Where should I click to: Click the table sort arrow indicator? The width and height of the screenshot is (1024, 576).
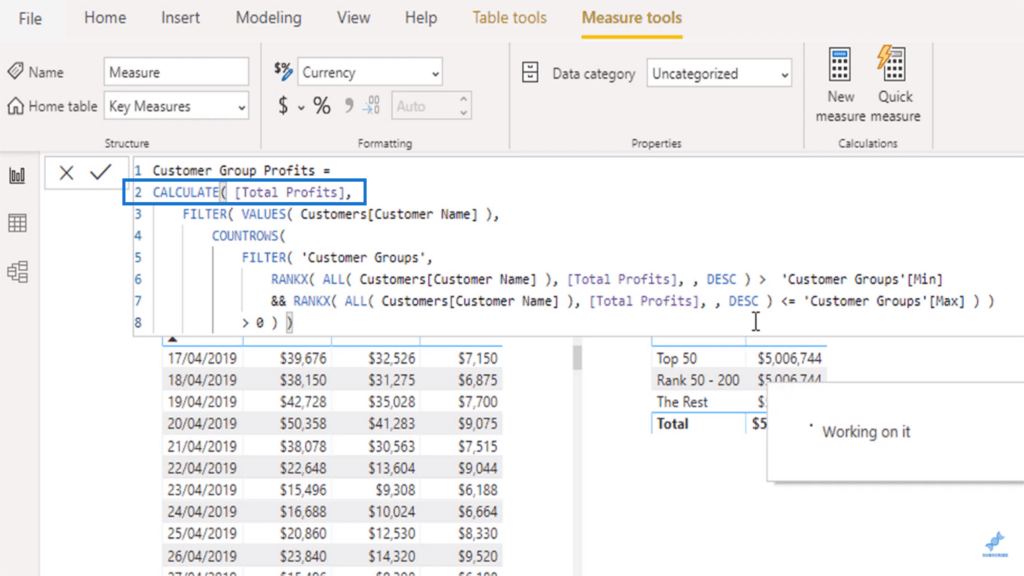click(172, 340)
